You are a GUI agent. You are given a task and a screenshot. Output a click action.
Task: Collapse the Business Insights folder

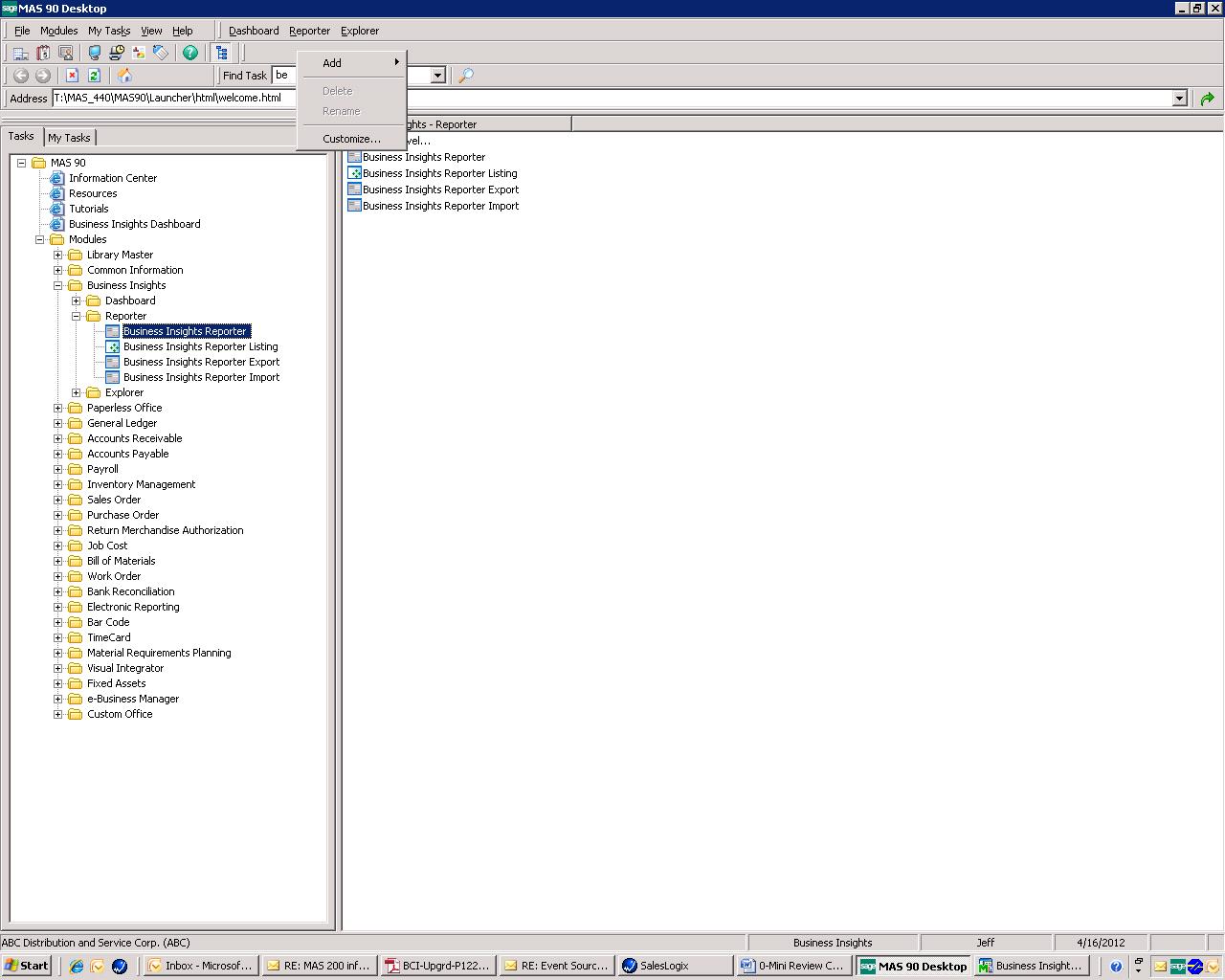(58, 285)
